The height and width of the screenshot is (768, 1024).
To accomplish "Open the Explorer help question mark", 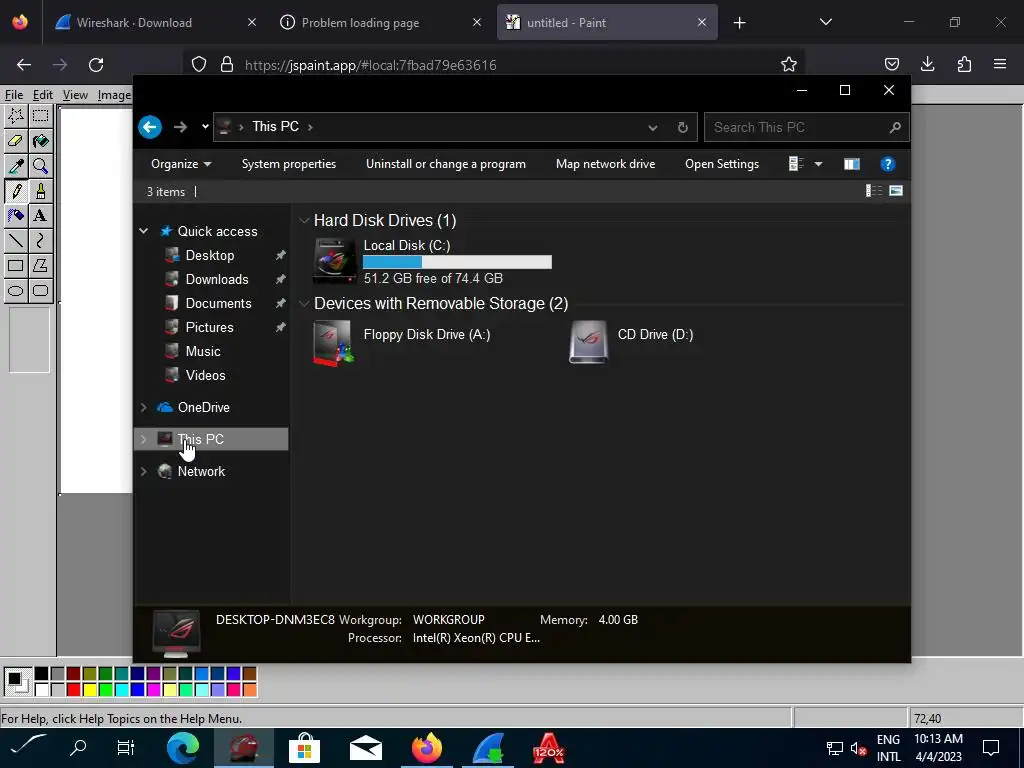I will coord(888,164).
